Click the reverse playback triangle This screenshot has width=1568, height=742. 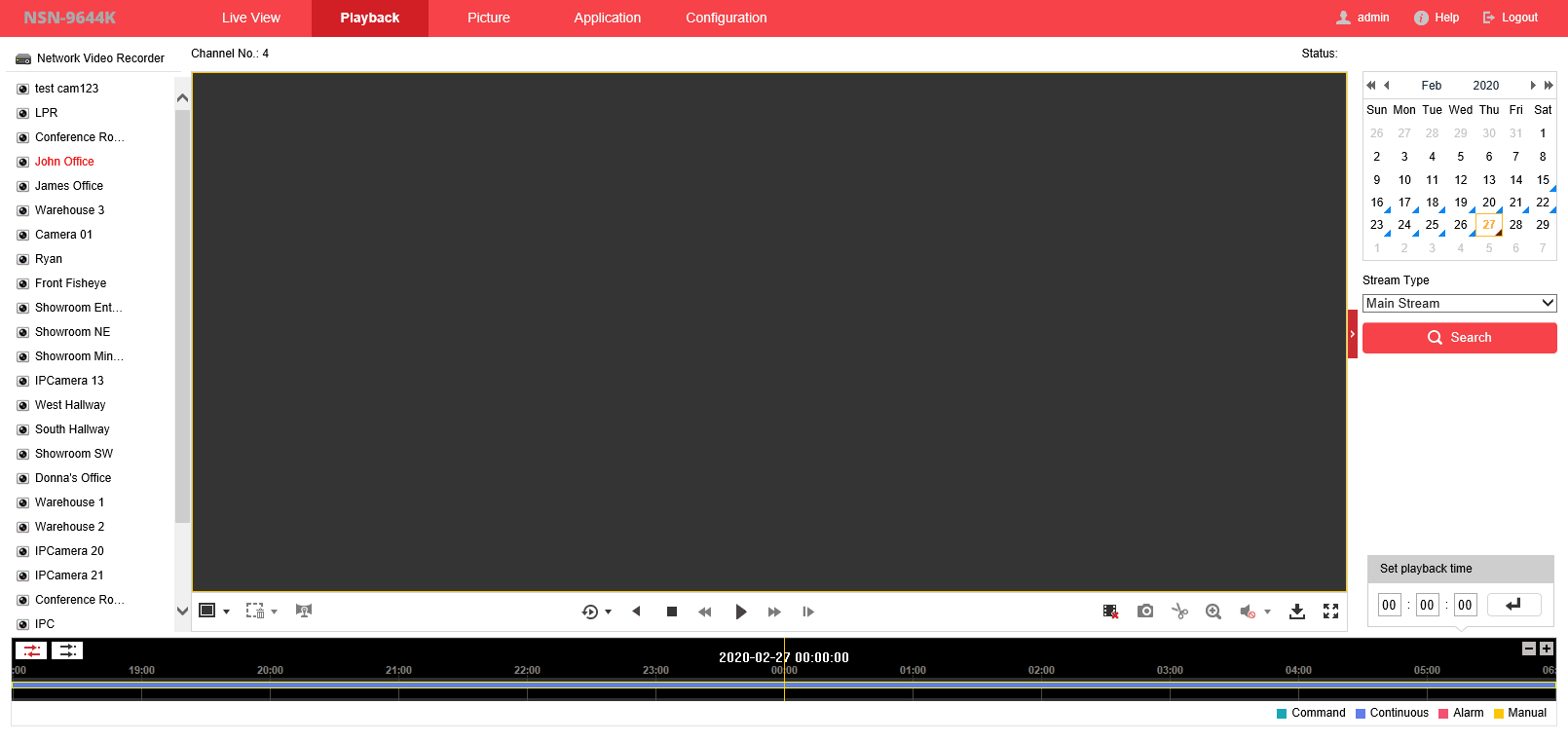tap(636, 612)
